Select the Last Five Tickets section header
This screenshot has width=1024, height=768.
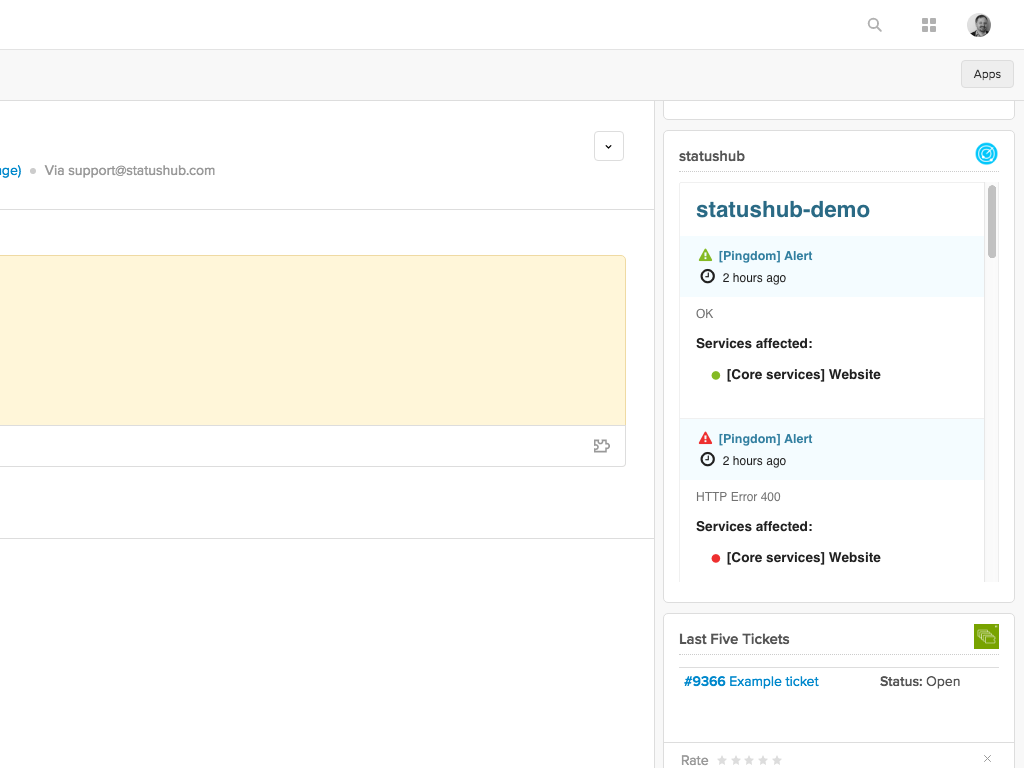(733, 638)
